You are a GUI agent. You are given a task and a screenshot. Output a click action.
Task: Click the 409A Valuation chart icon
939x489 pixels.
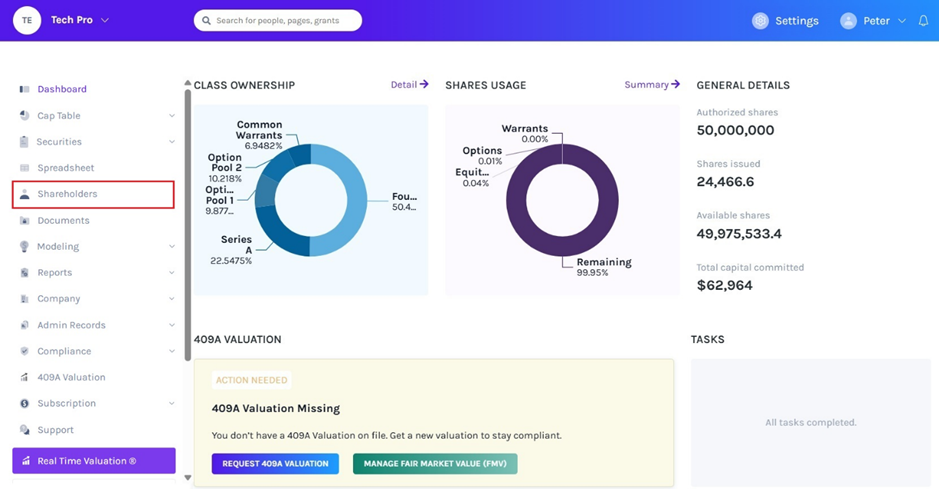[x=24, y=377]
